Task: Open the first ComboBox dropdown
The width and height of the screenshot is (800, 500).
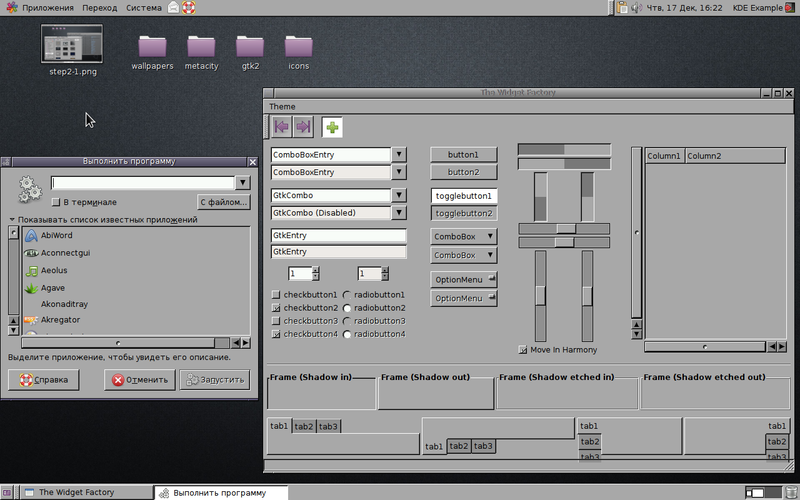Action: pyautogui.click(x=464, y=236)
